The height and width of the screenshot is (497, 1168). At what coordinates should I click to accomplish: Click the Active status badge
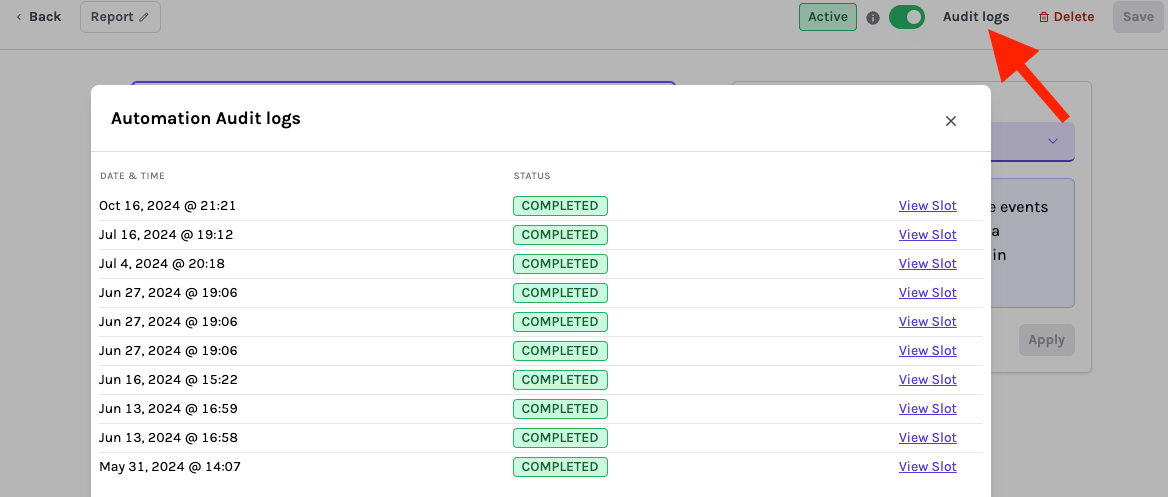tap(828, 17)
